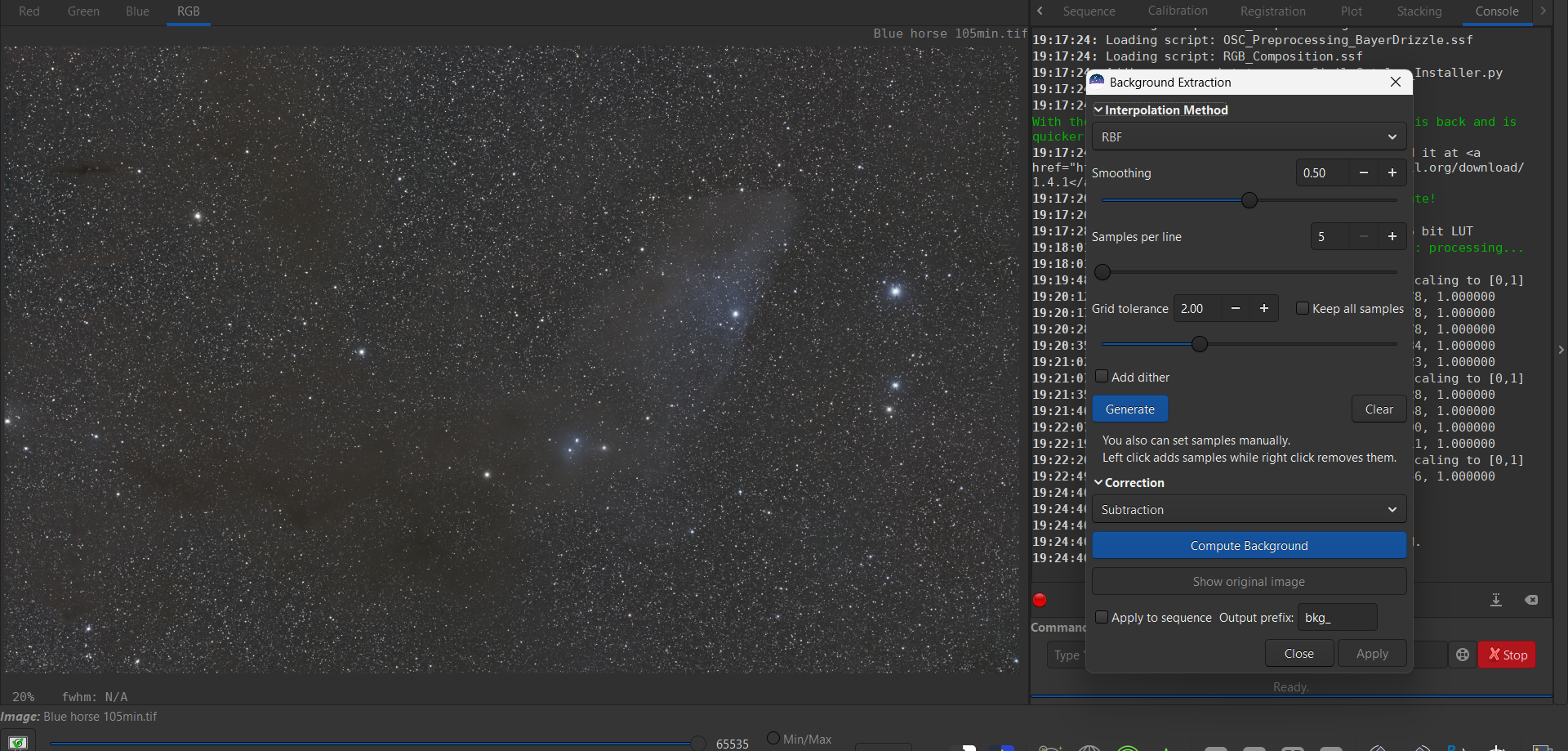
Task: Click the 'Ready.' status text
Action: 1291,687
